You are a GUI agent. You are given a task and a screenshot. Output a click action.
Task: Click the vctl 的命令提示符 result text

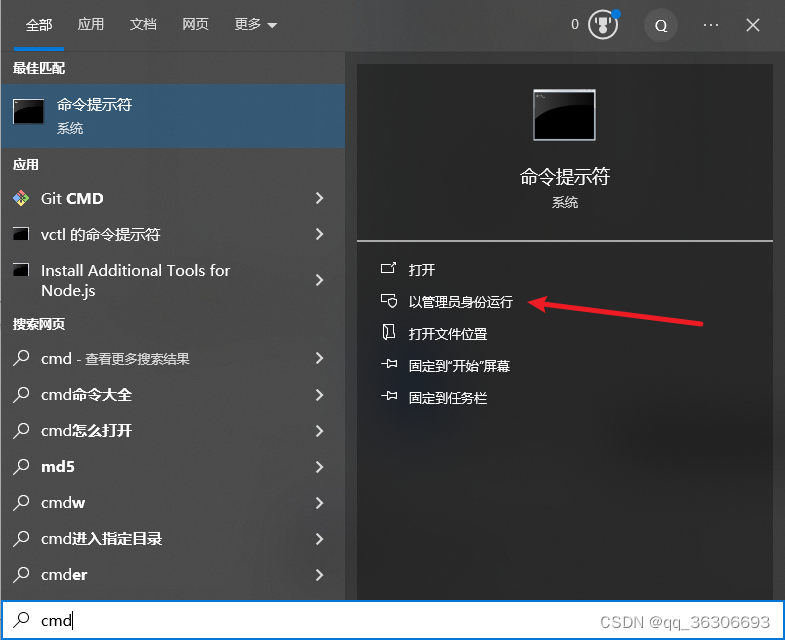pyautogui.click(x=101, y=234)
